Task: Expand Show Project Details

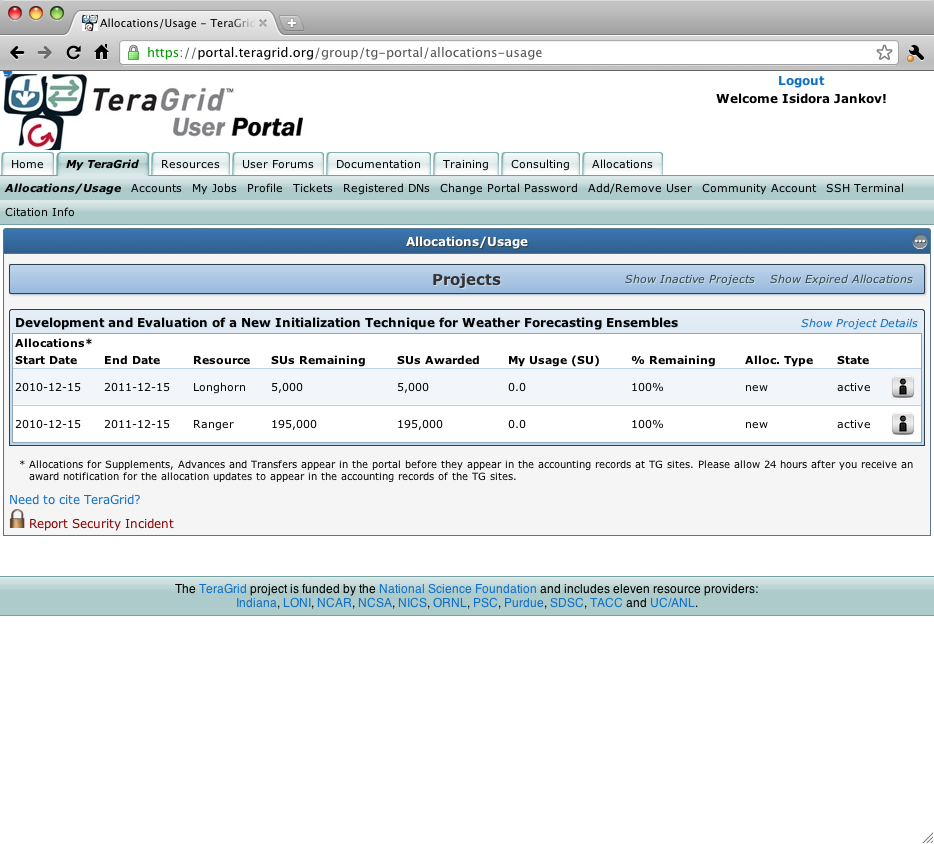Action: coord(858,323)
